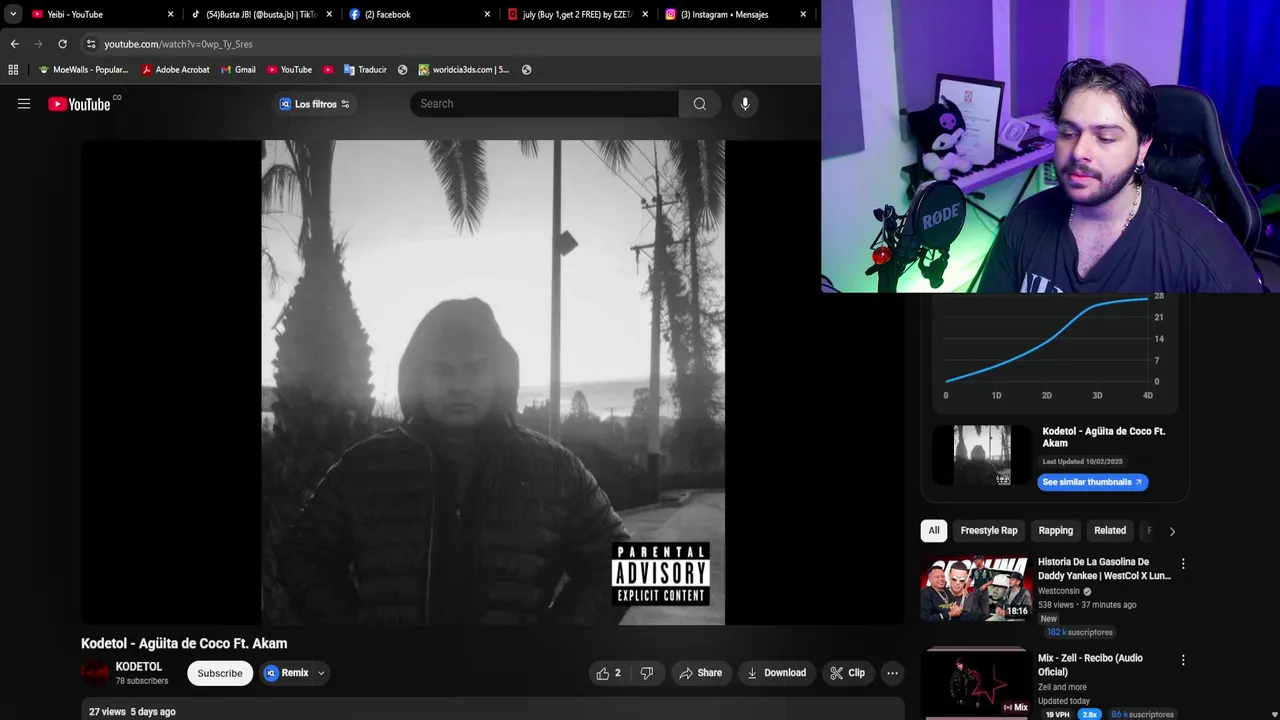Image resolution: width=1280 pixels, height=720 pixels.
Task: Start voice search with microphone icon
Action: pos(745,104)
